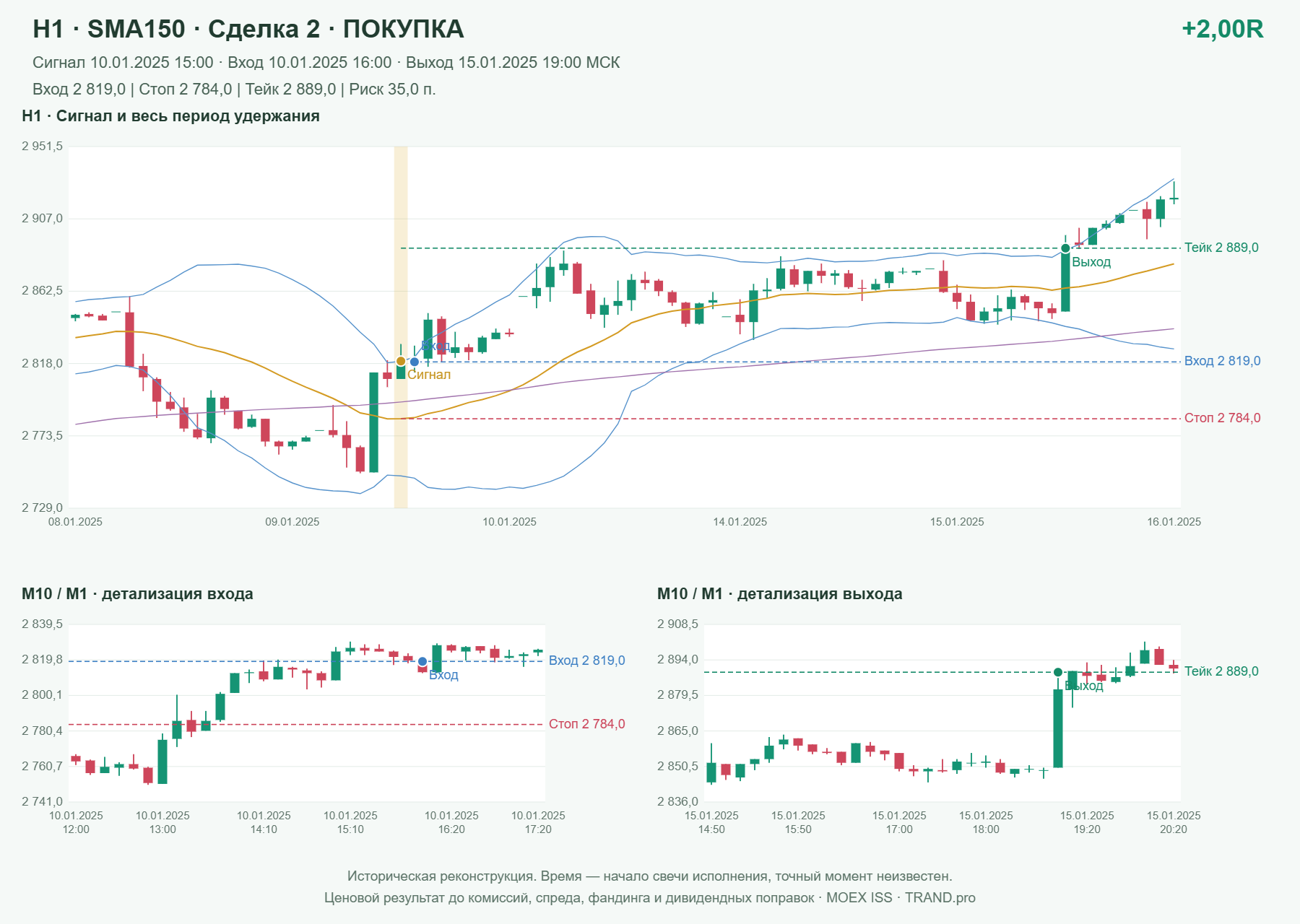Screen dimensions: 1300x924
Task: Click the blue entry marker dot on H1 chart
Action: tap(414, 362)
